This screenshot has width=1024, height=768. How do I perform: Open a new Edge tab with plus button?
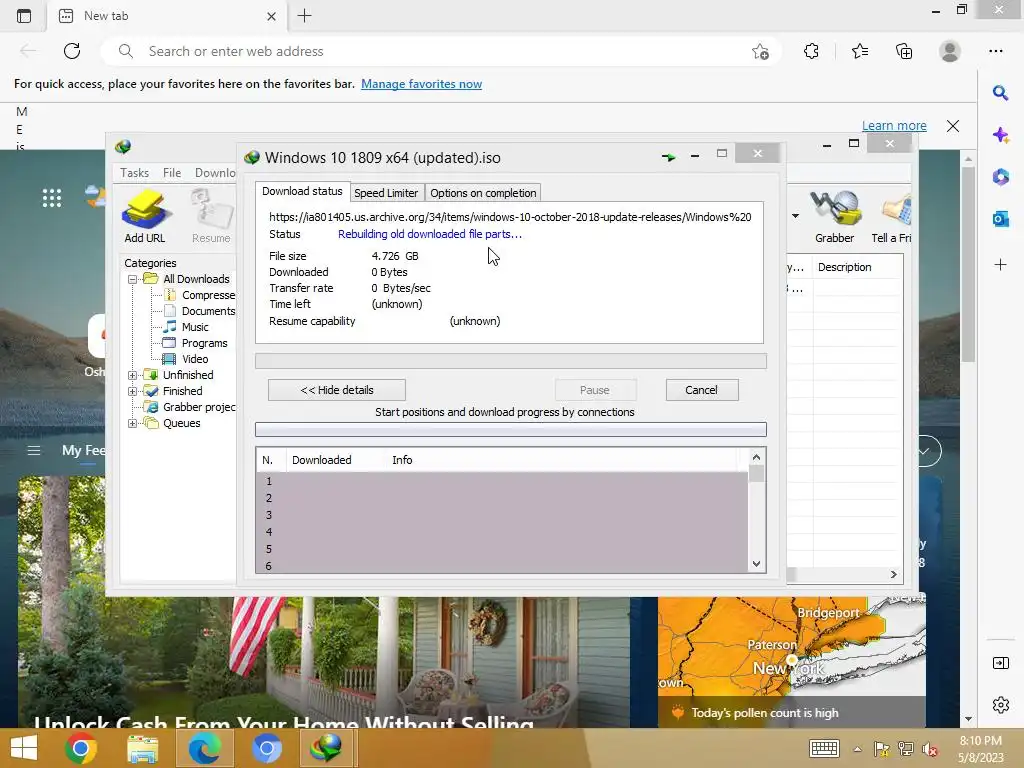304,16
